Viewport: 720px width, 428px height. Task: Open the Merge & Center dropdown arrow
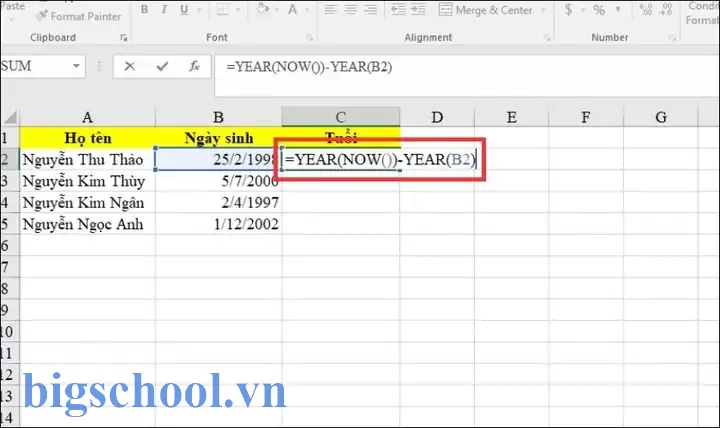pyautogui.click(x=544, y=10)
